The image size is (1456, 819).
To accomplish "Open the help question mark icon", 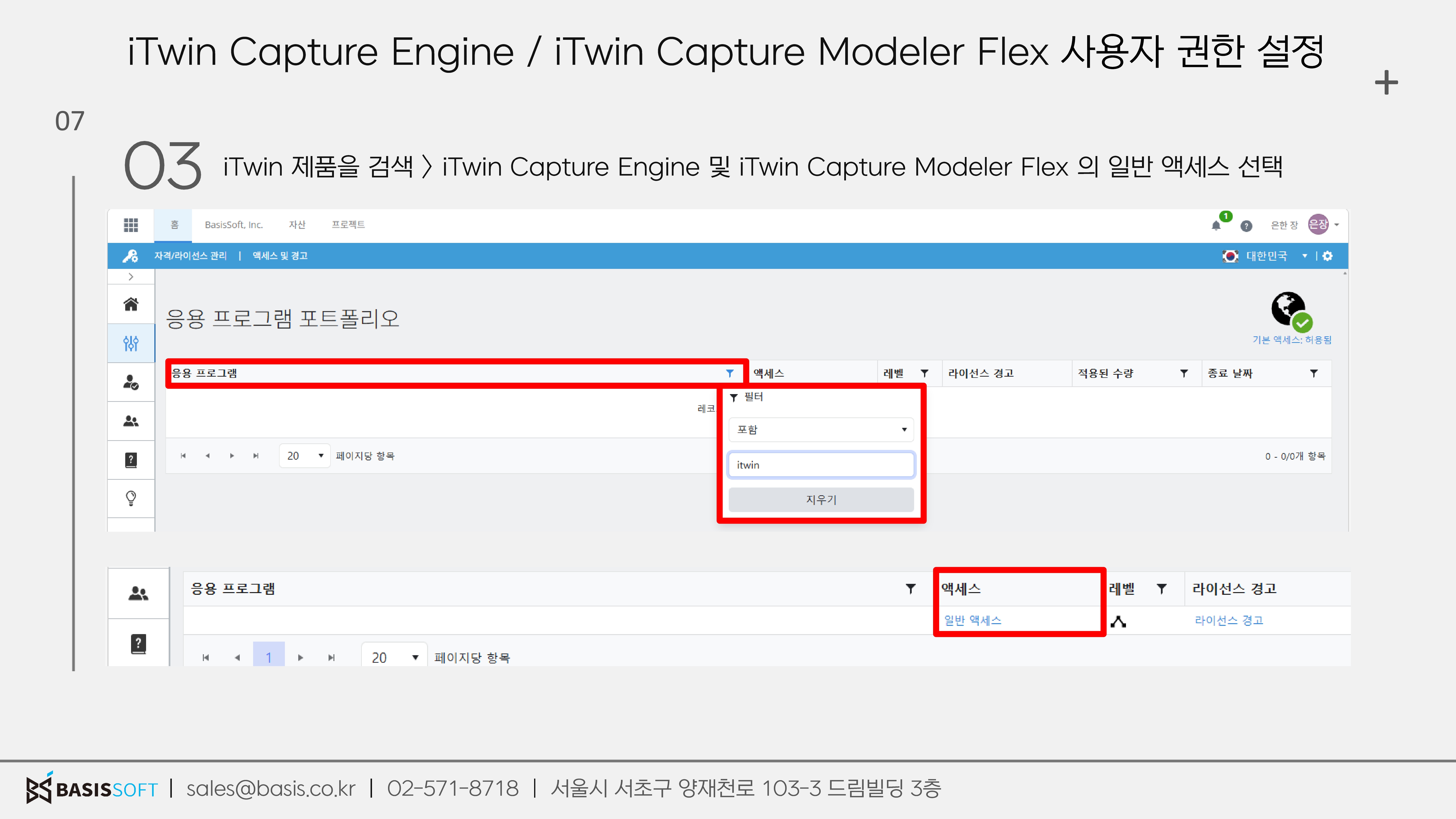I will (x=1246, y=226).
